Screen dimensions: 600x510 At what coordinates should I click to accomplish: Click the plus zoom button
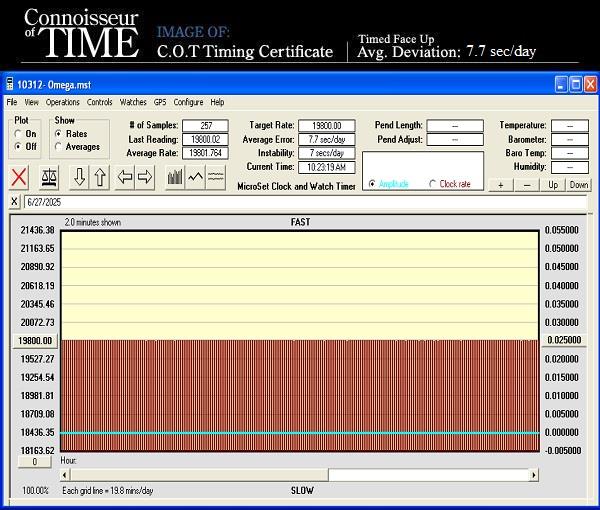(501, 185)
